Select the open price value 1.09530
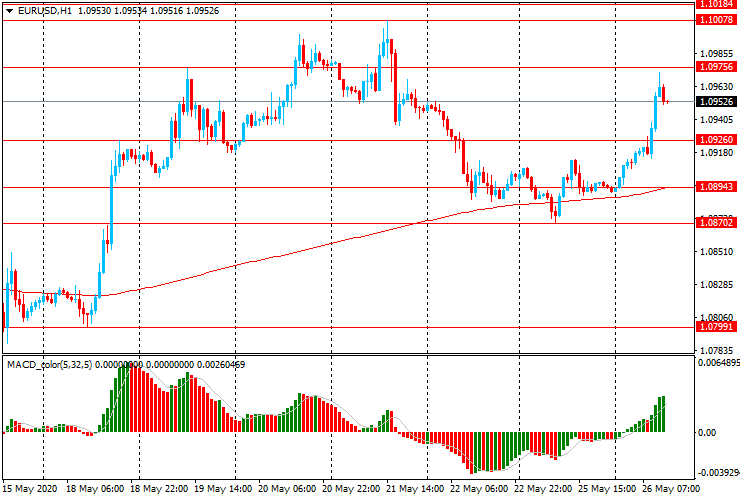 (x=94, y=11)
